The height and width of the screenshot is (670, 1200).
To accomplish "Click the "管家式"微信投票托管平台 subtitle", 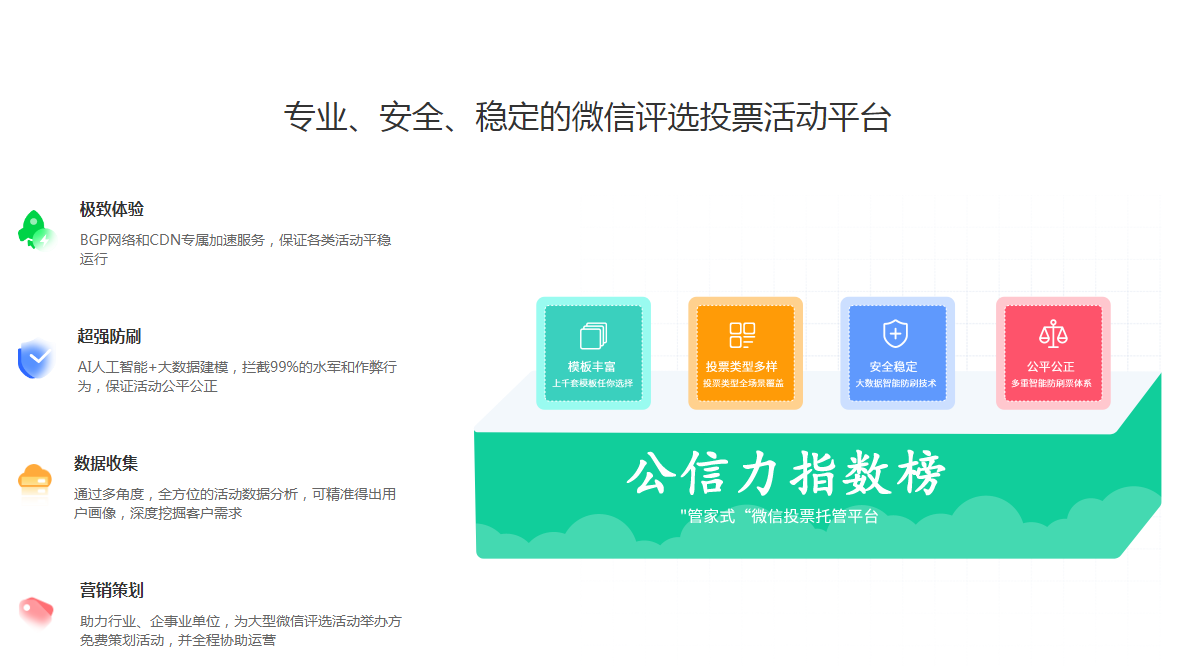I will pyautogui.click(x=779, y=516).
